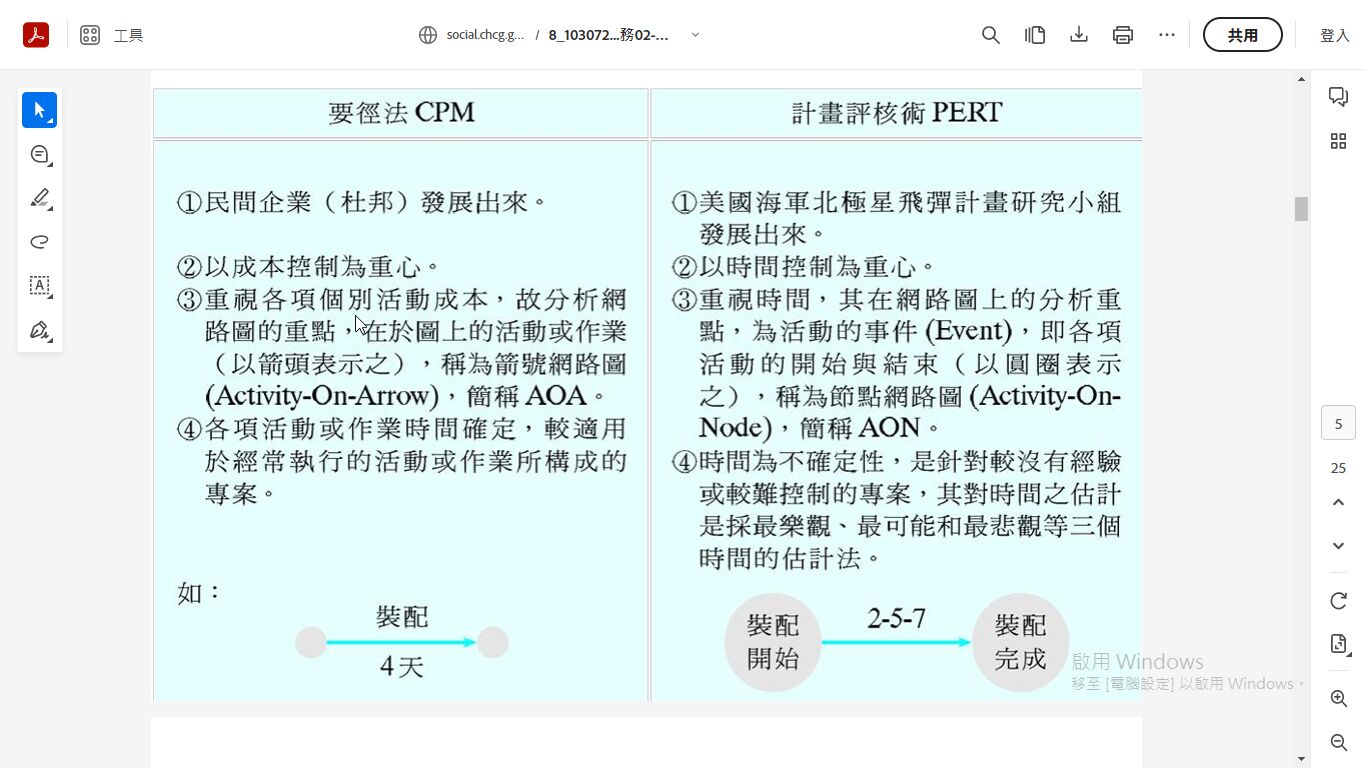Download the PDF file
This screenshot has width=1366, height=768.
click(x=1079, y=35)
